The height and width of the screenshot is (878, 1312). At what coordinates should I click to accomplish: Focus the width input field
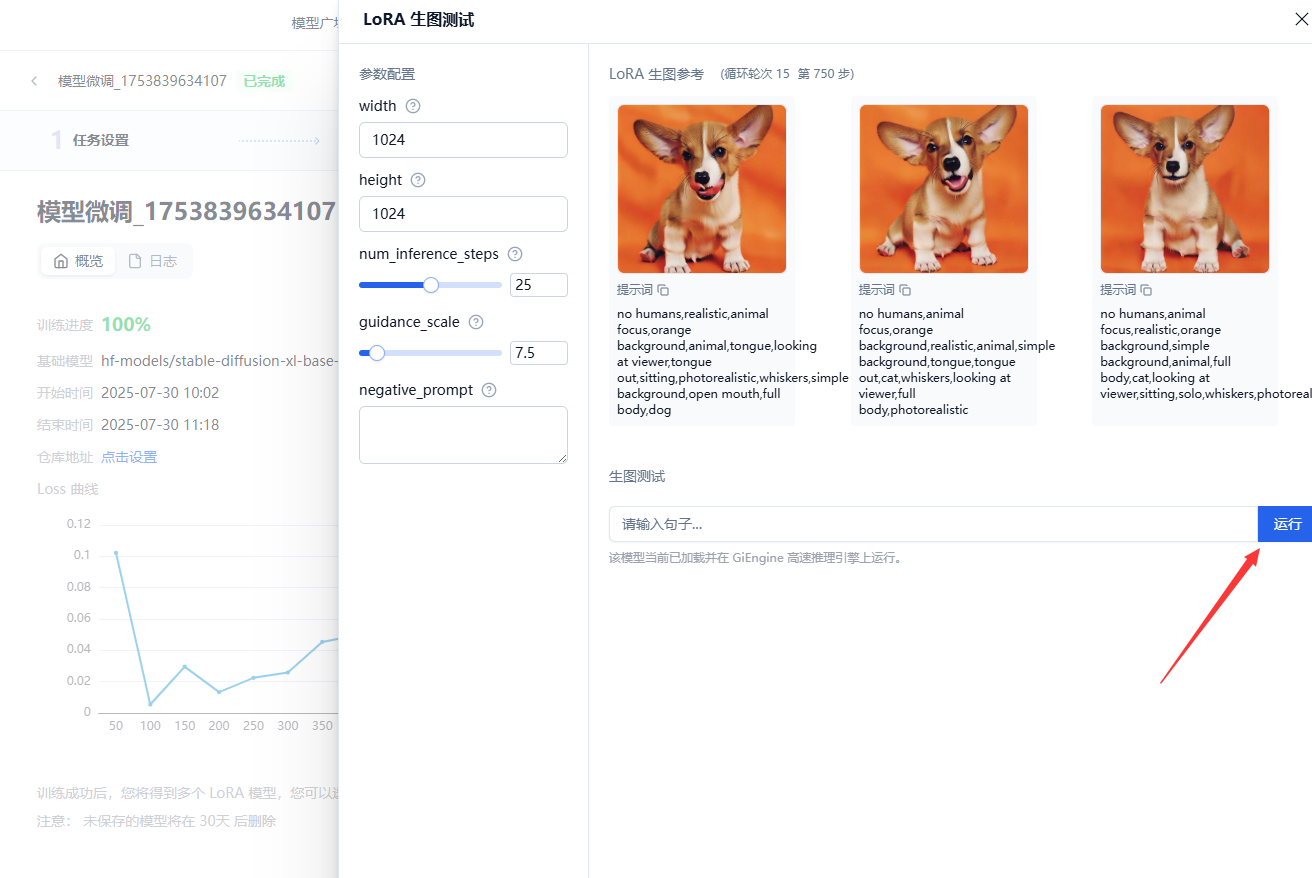pos(463,140)
